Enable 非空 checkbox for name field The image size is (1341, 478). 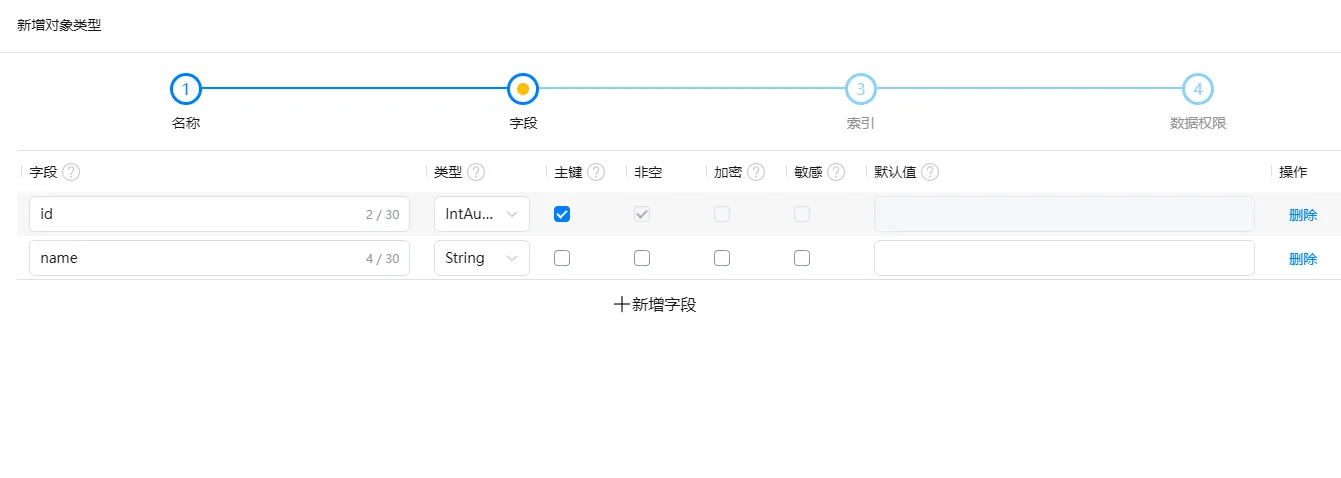pos(642,258)
